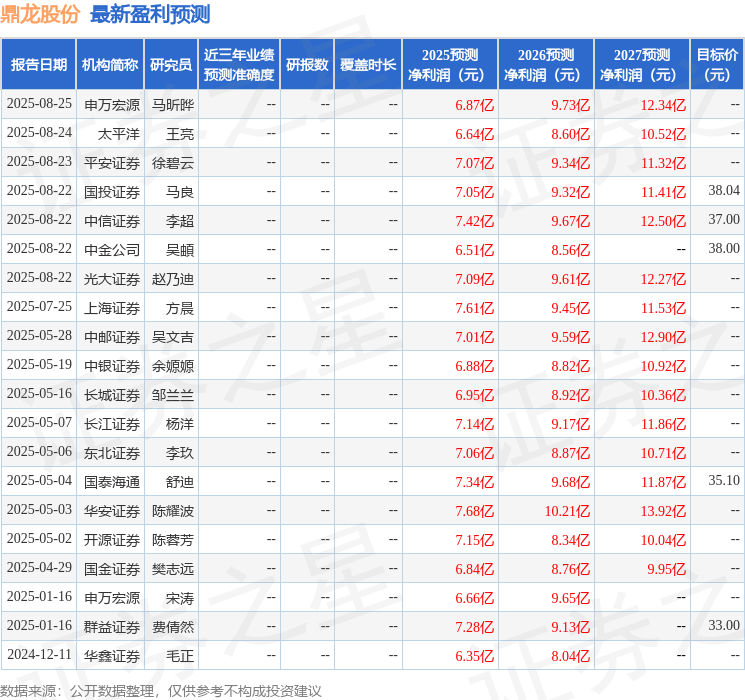Click the 2026预测净利润 column header
Screen dimensions: 745x700
point(546,65)
